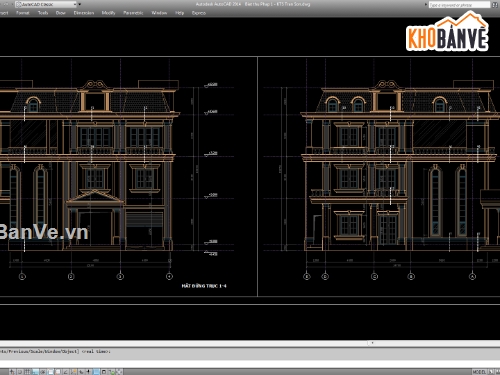Click the keyword search field
Image resolution: width=500 pixels, height=375 pixels.
pyautogui.click(x=459, y=5)
